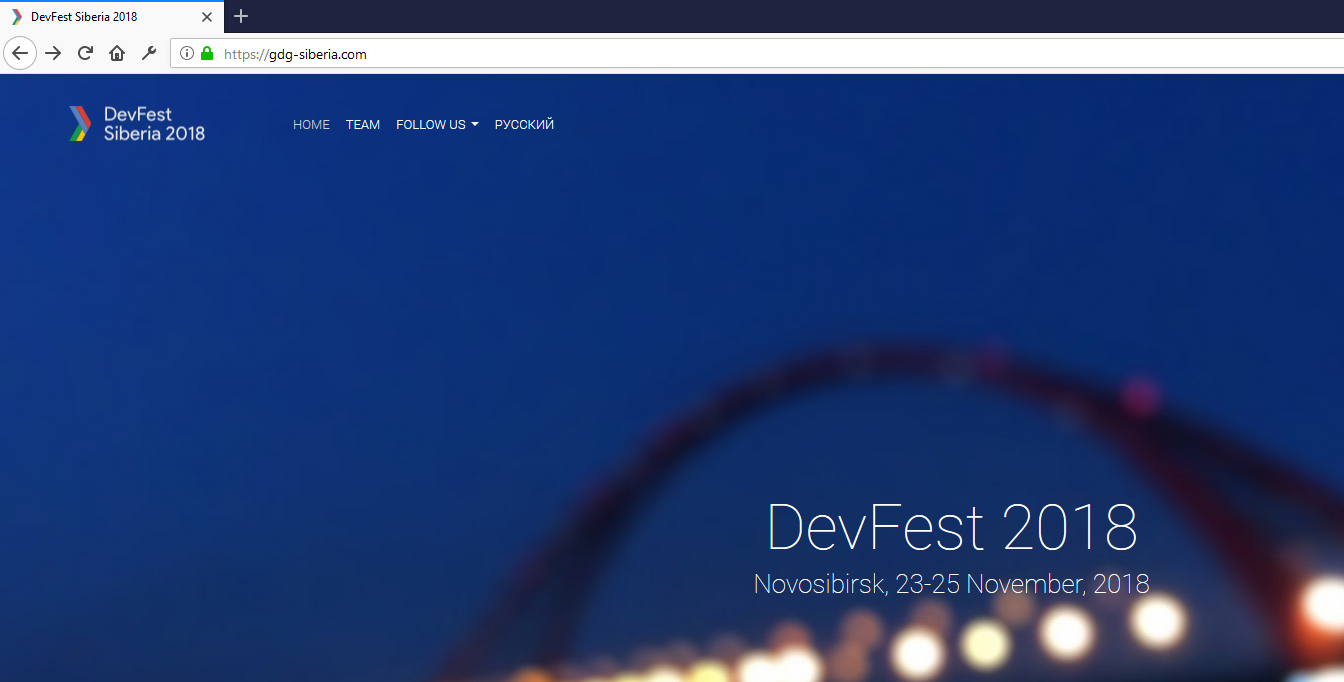
Task: Switch language via РУССКИЙ link
Action: point(524,125)
